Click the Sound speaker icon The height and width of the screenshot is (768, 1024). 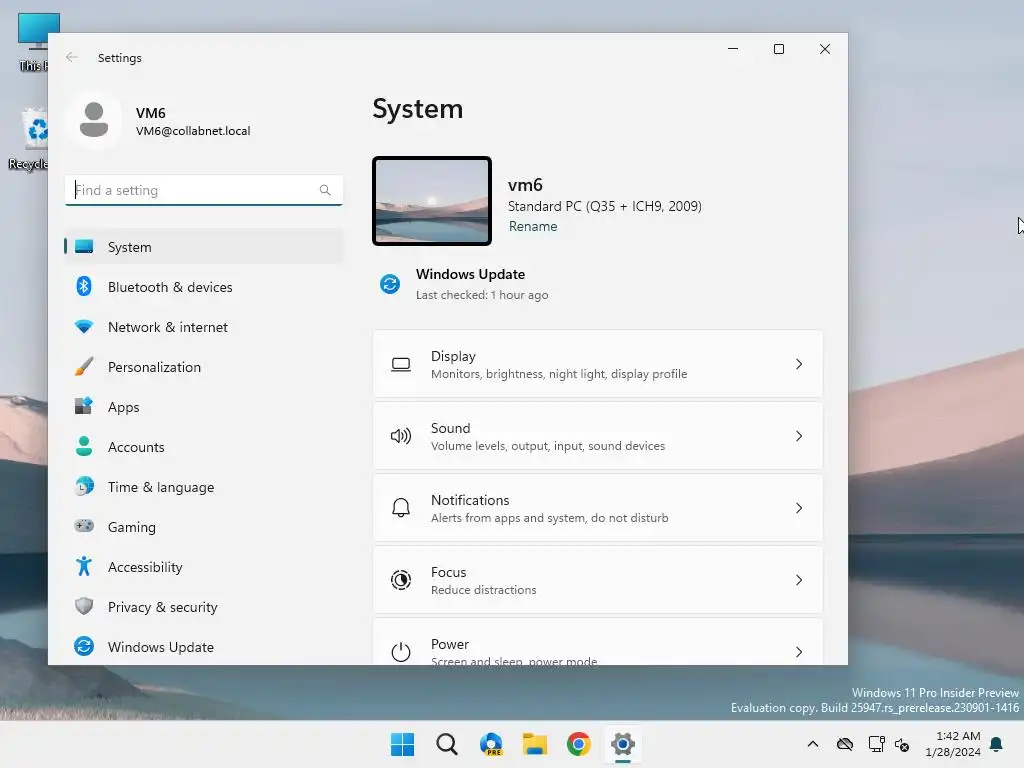tap(401, 436)
